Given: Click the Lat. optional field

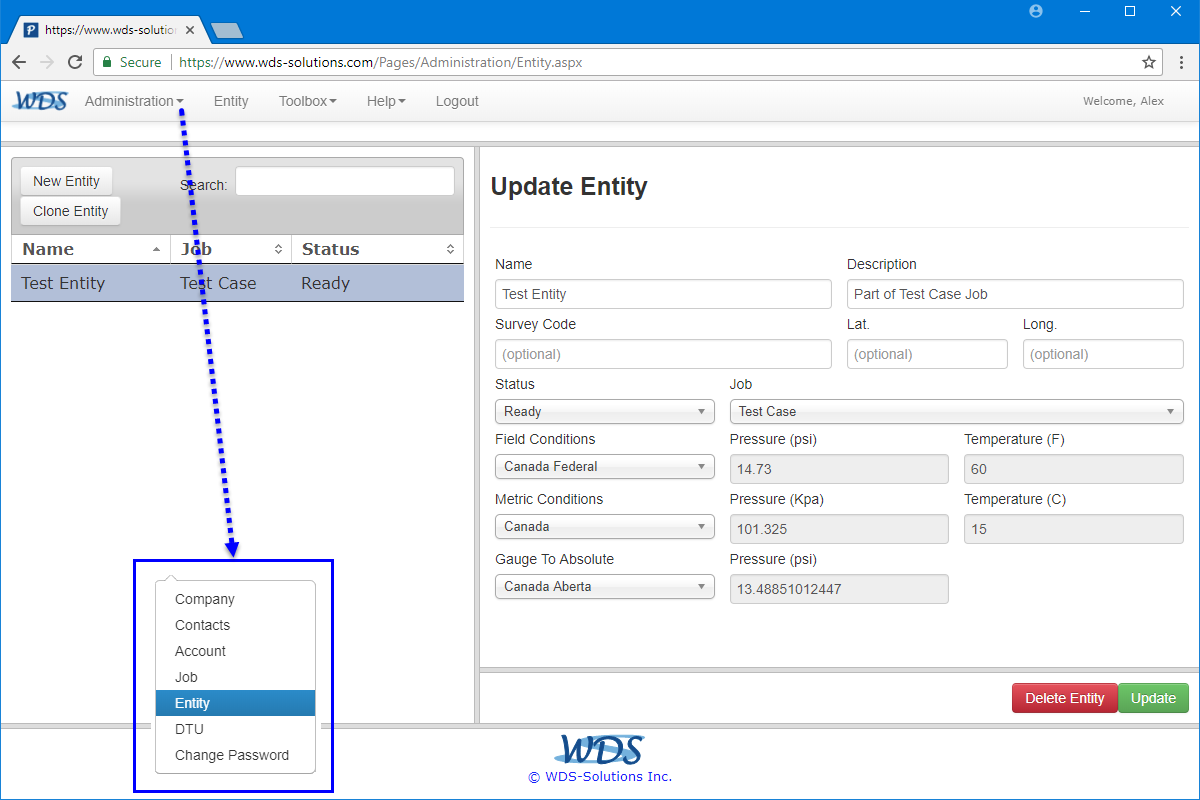Looking at the screenshot, I should [x=927, y=354].
